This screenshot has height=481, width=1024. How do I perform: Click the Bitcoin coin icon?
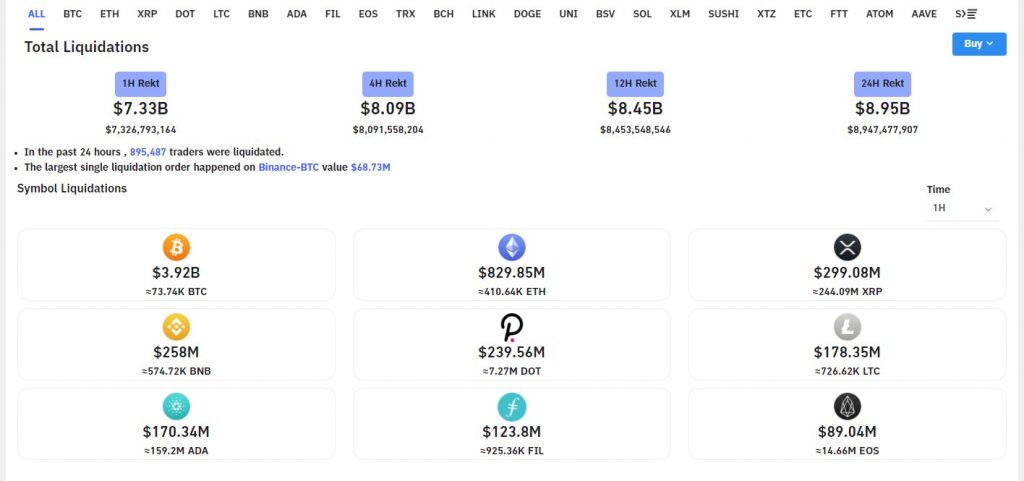coord(176,247)
